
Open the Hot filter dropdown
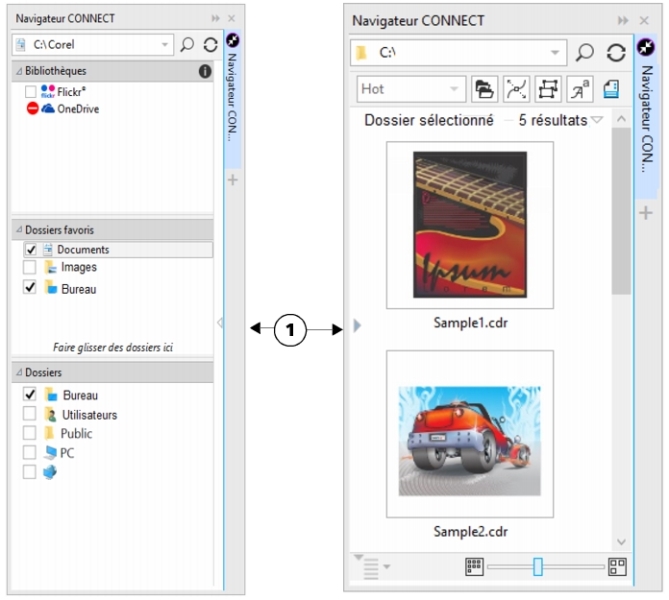(x=455, y=89)
